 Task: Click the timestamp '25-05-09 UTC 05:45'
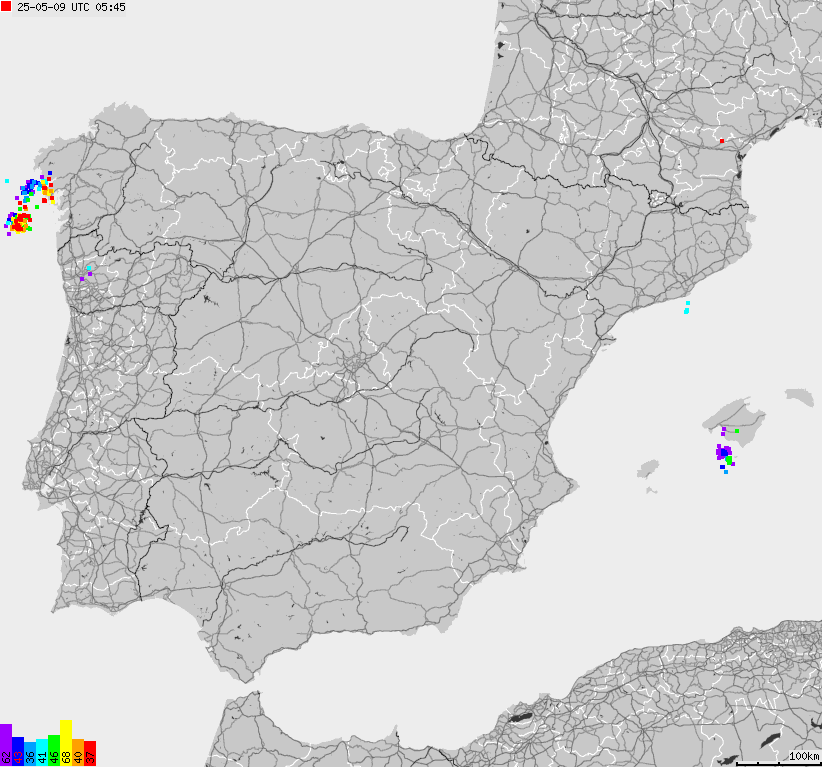point(71,7)
